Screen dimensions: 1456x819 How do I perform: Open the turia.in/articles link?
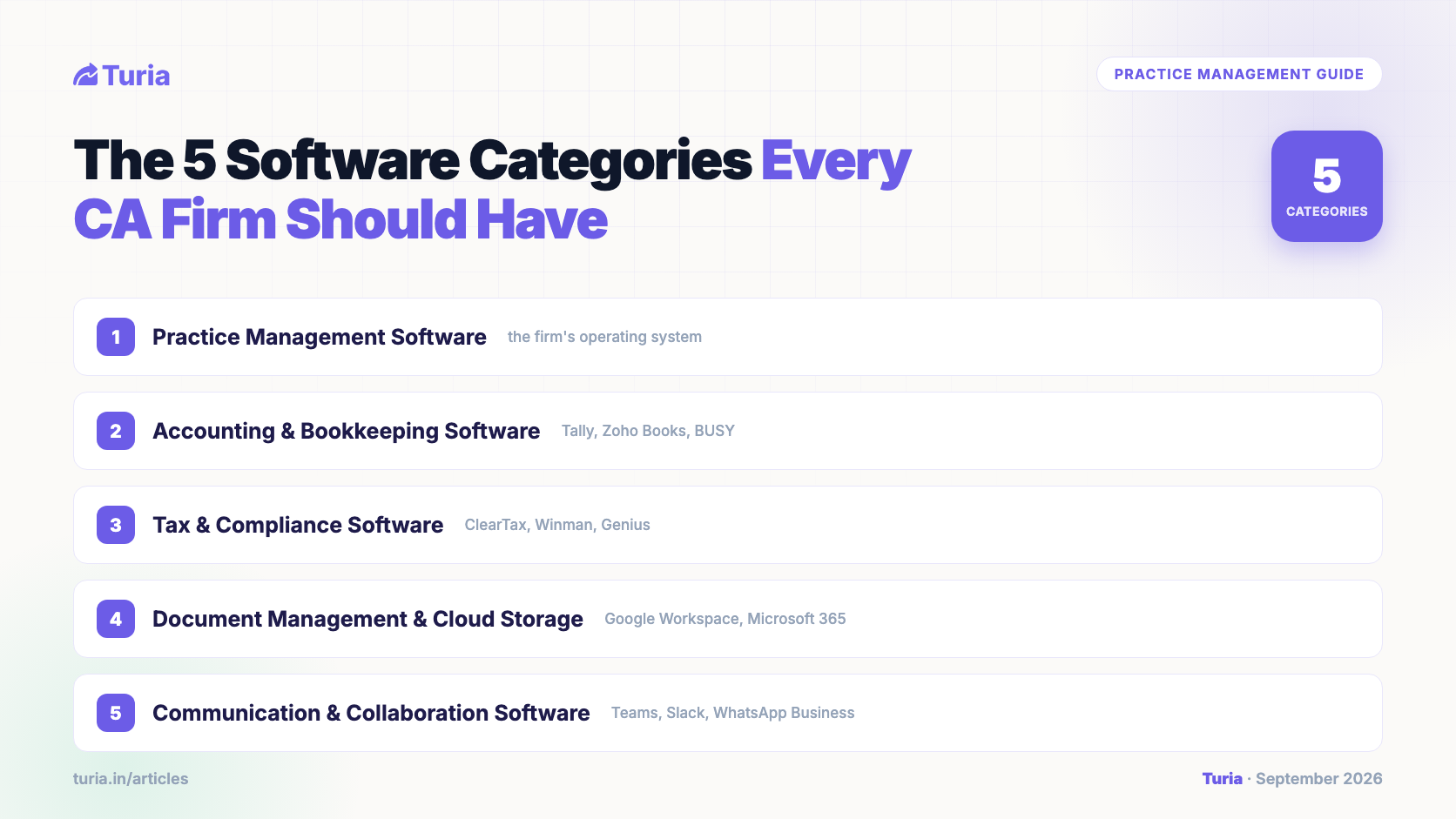[131, 779]
